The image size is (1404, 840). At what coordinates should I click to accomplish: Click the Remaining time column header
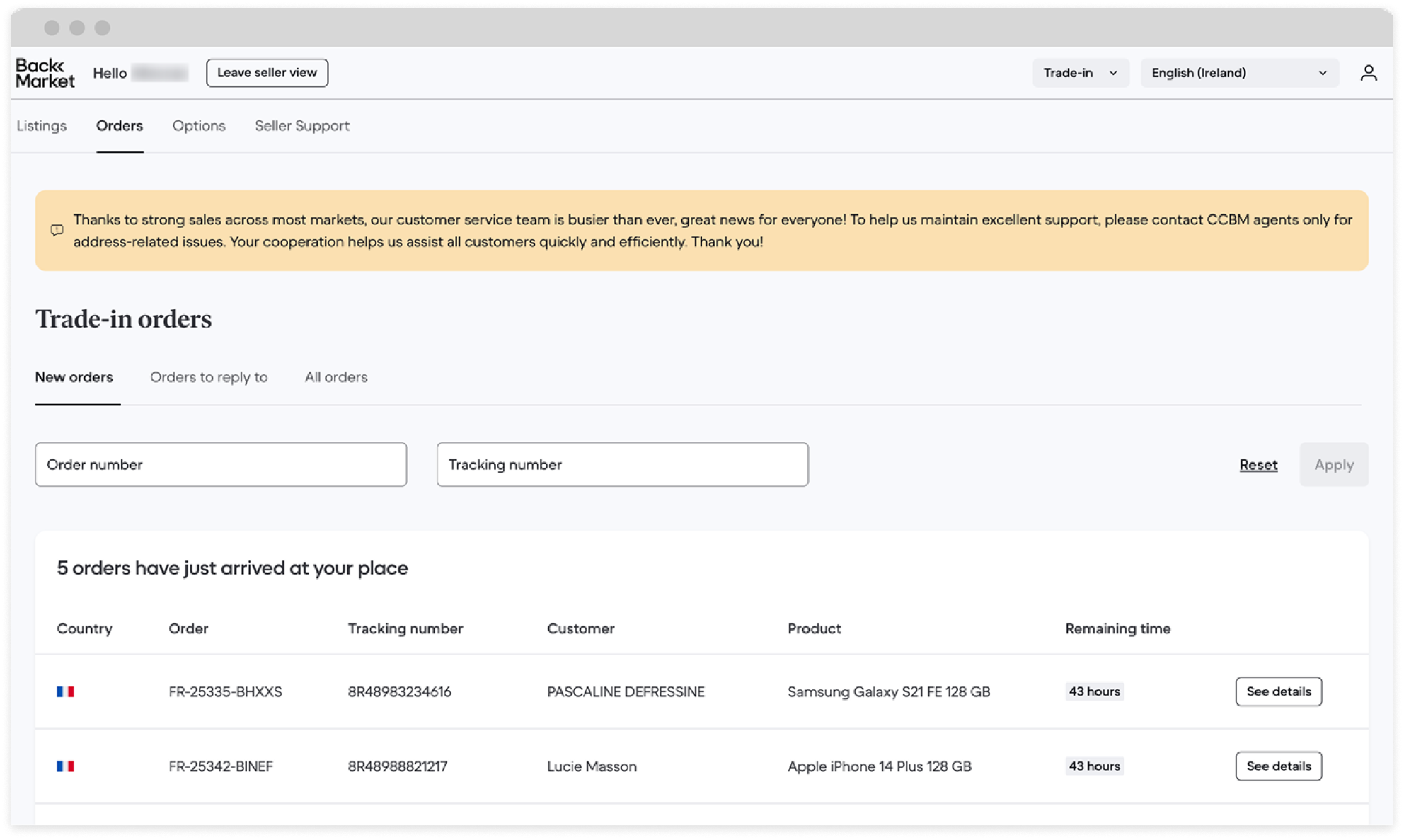coord(1117,628)
